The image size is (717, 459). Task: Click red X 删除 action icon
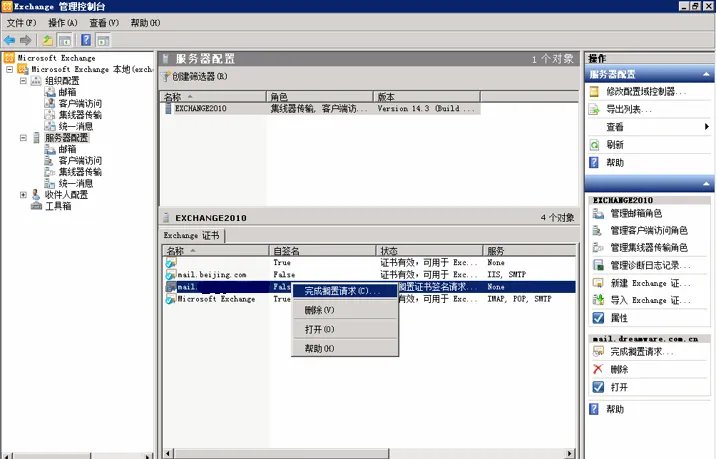(x=598, y=369)
